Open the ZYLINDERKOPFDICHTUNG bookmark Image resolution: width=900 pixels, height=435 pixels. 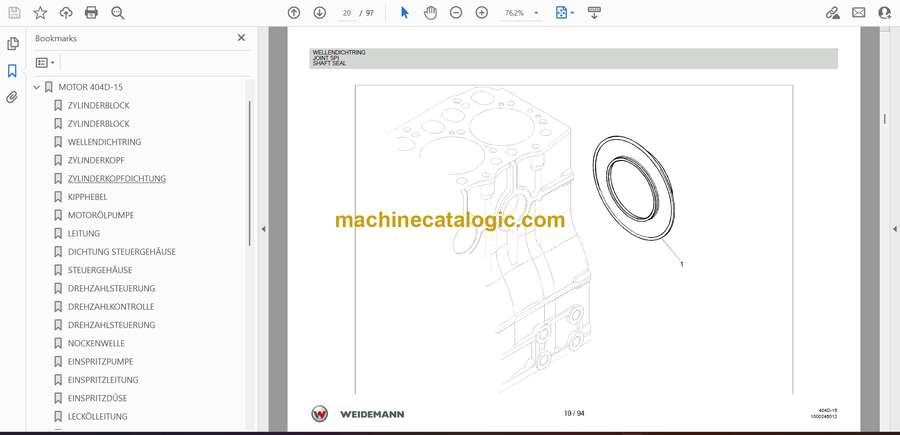[116, 179]
